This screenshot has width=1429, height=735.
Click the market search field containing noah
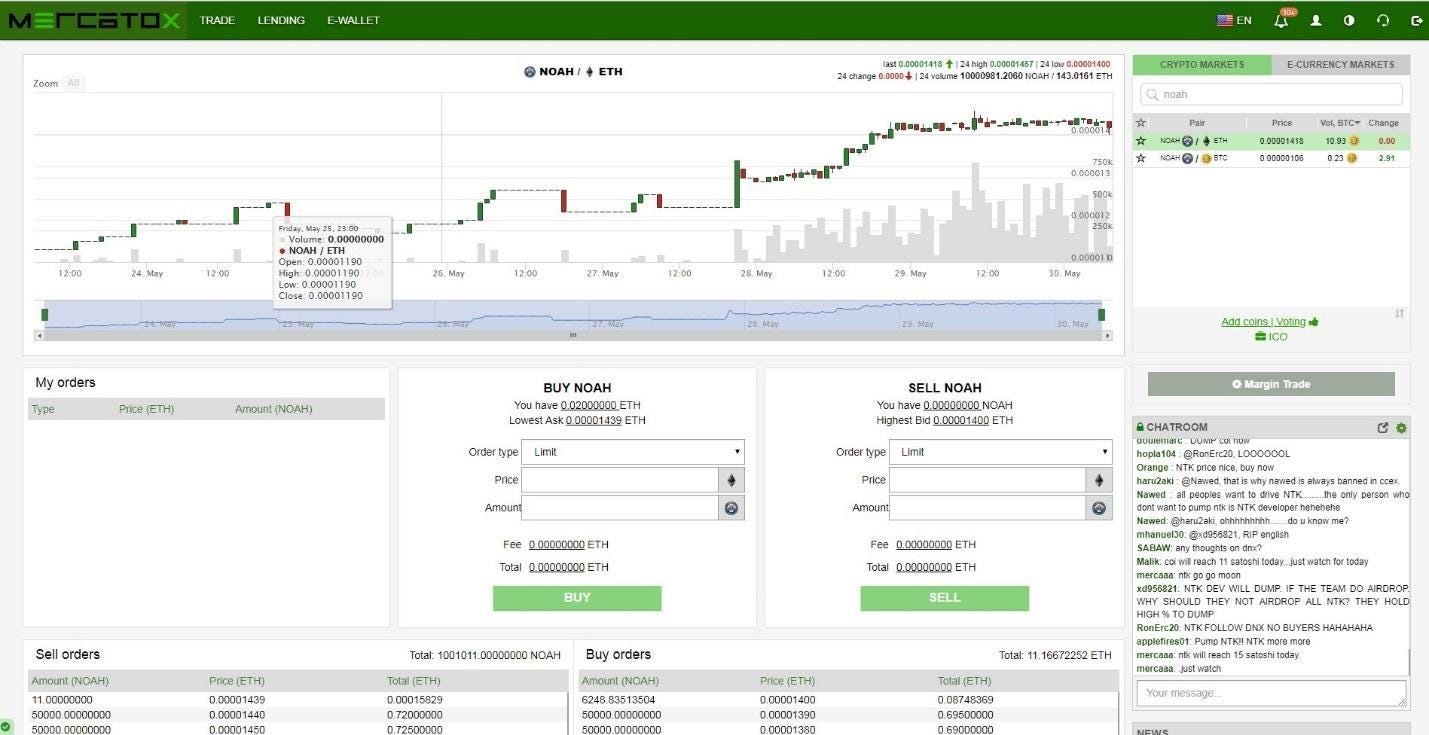1271,94
